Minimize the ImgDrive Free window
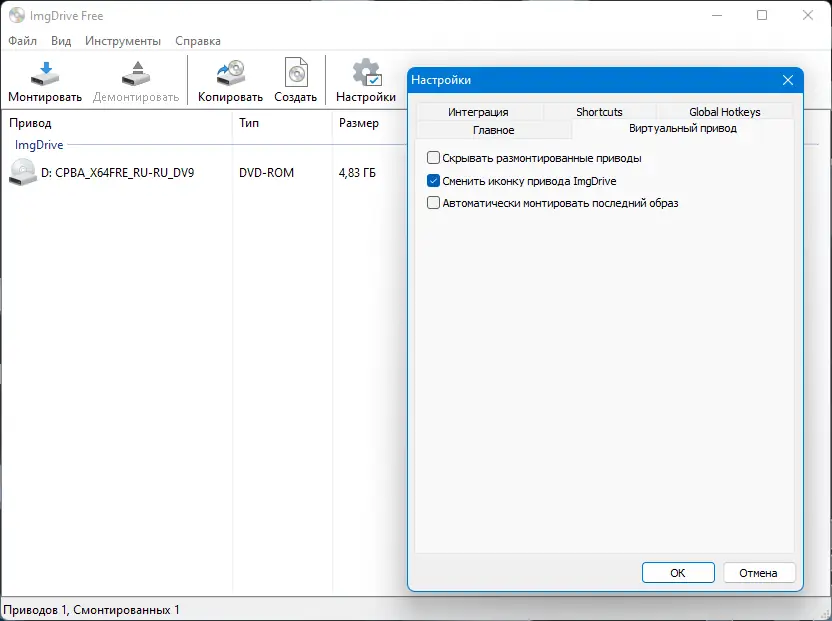 [x=717, y=15]
